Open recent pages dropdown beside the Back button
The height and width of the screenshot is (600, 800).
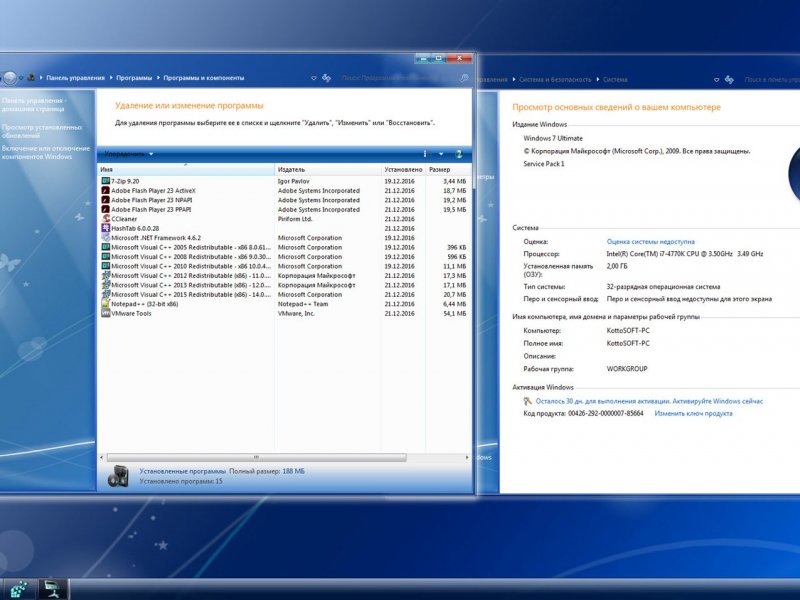(x=21, y=78)
